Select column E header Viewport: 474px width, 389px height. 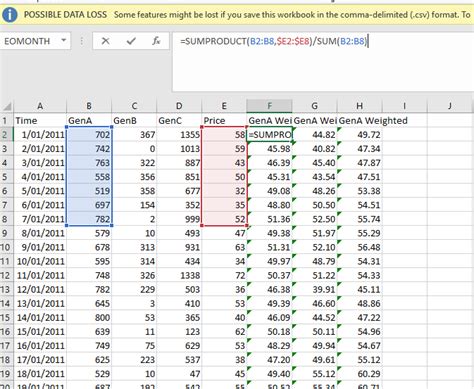224,106
